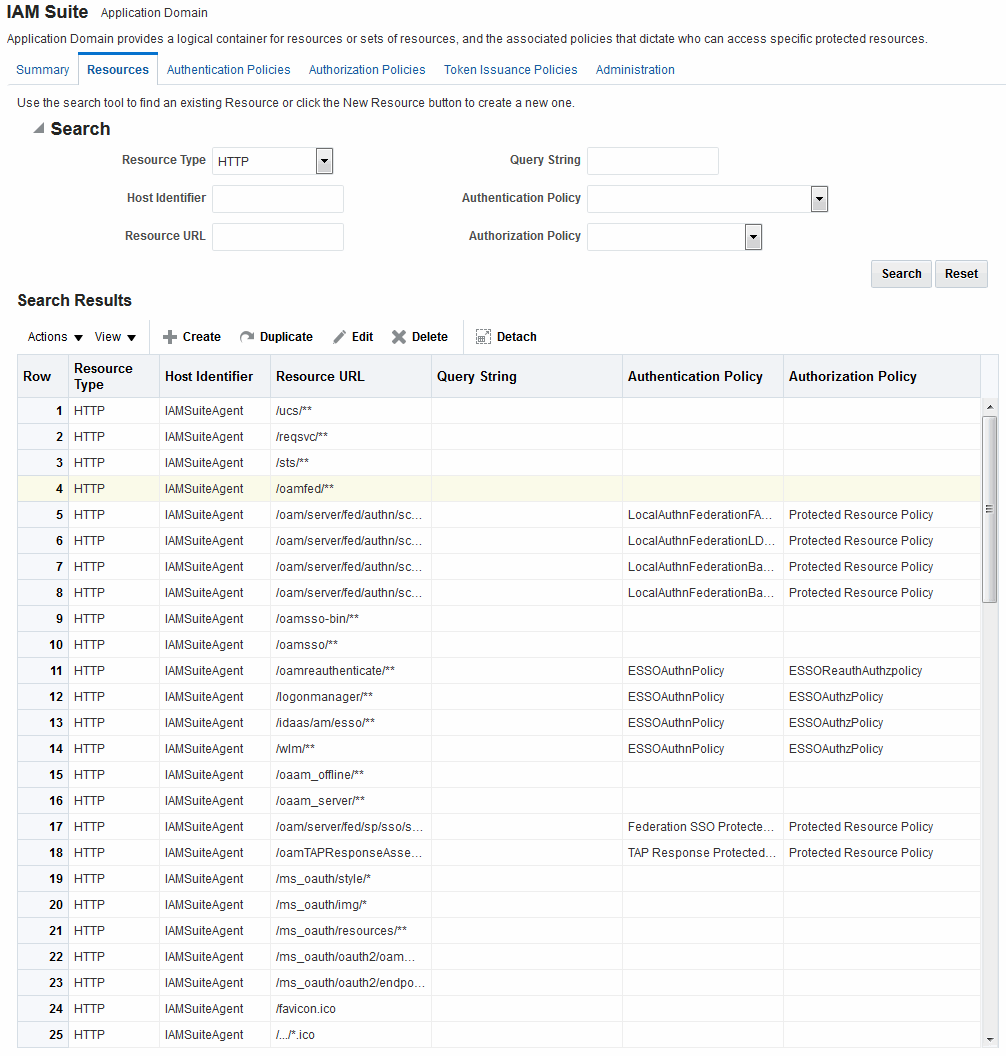This screenshot has width=1006, height=1056.
Task: Focus the Query String search field
Action: (x=652, y=161)
